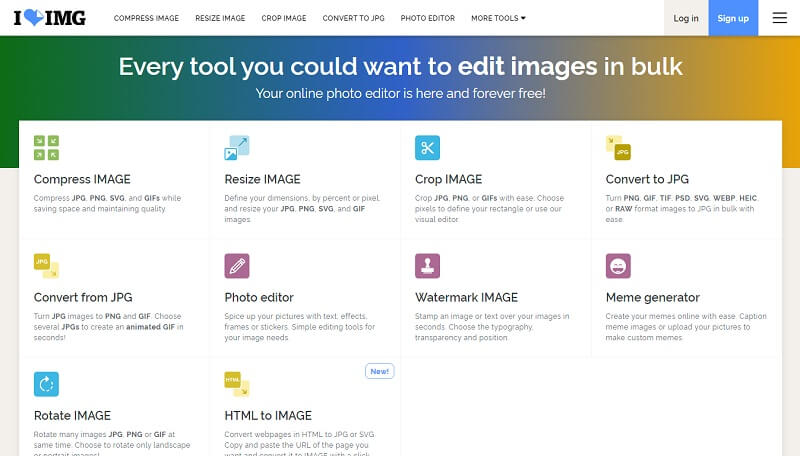
Task: Open CONVERT TO JPG in top navigation
Action: [x=354, y=18]
